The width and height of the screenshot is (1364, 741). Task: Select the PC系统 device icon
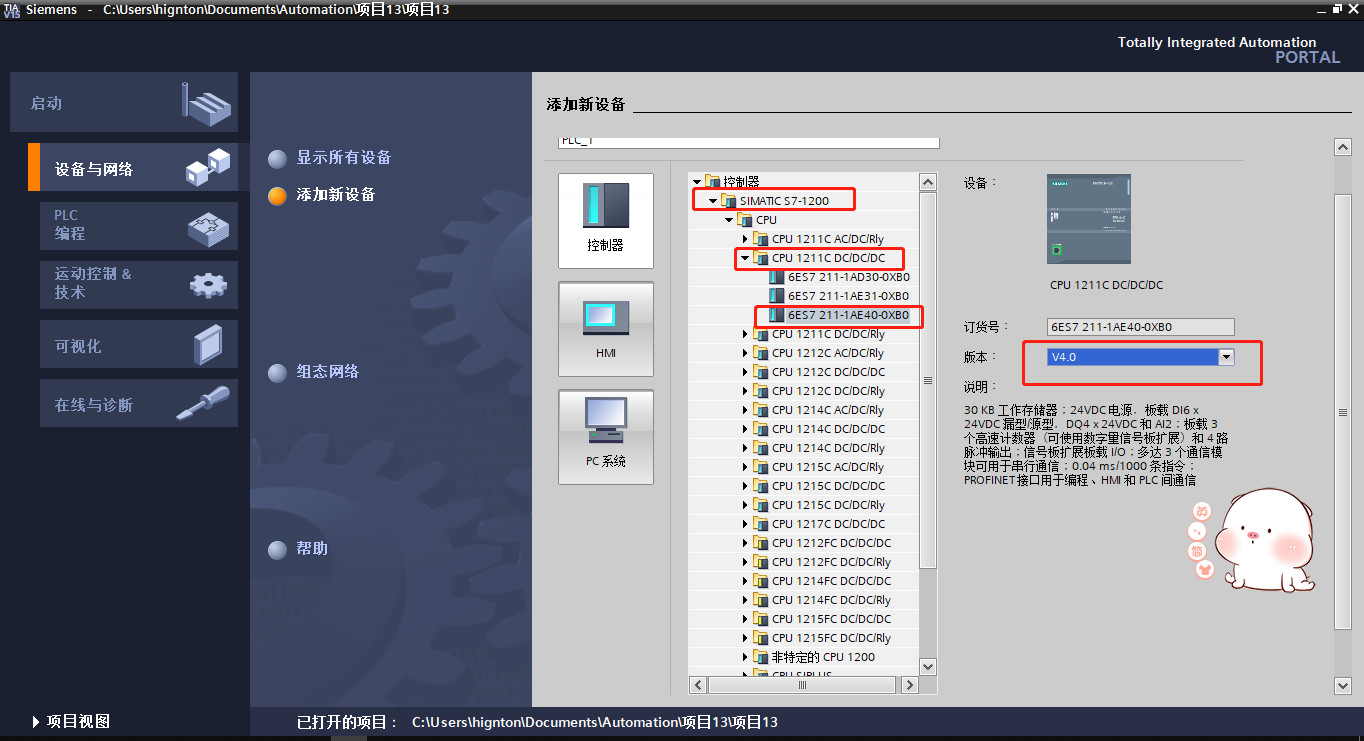(605, 436)
